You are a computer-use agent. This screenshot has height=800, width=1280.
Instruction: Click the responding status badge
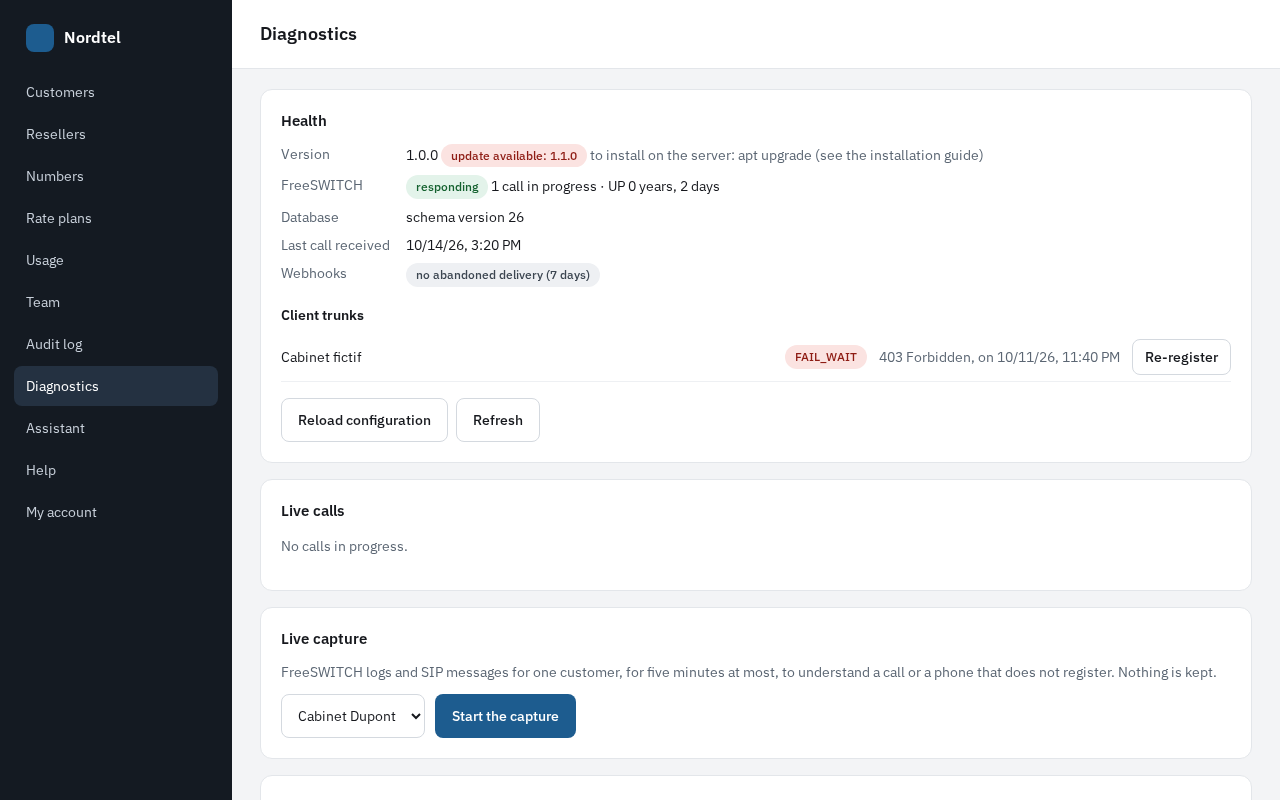(447, 187)
